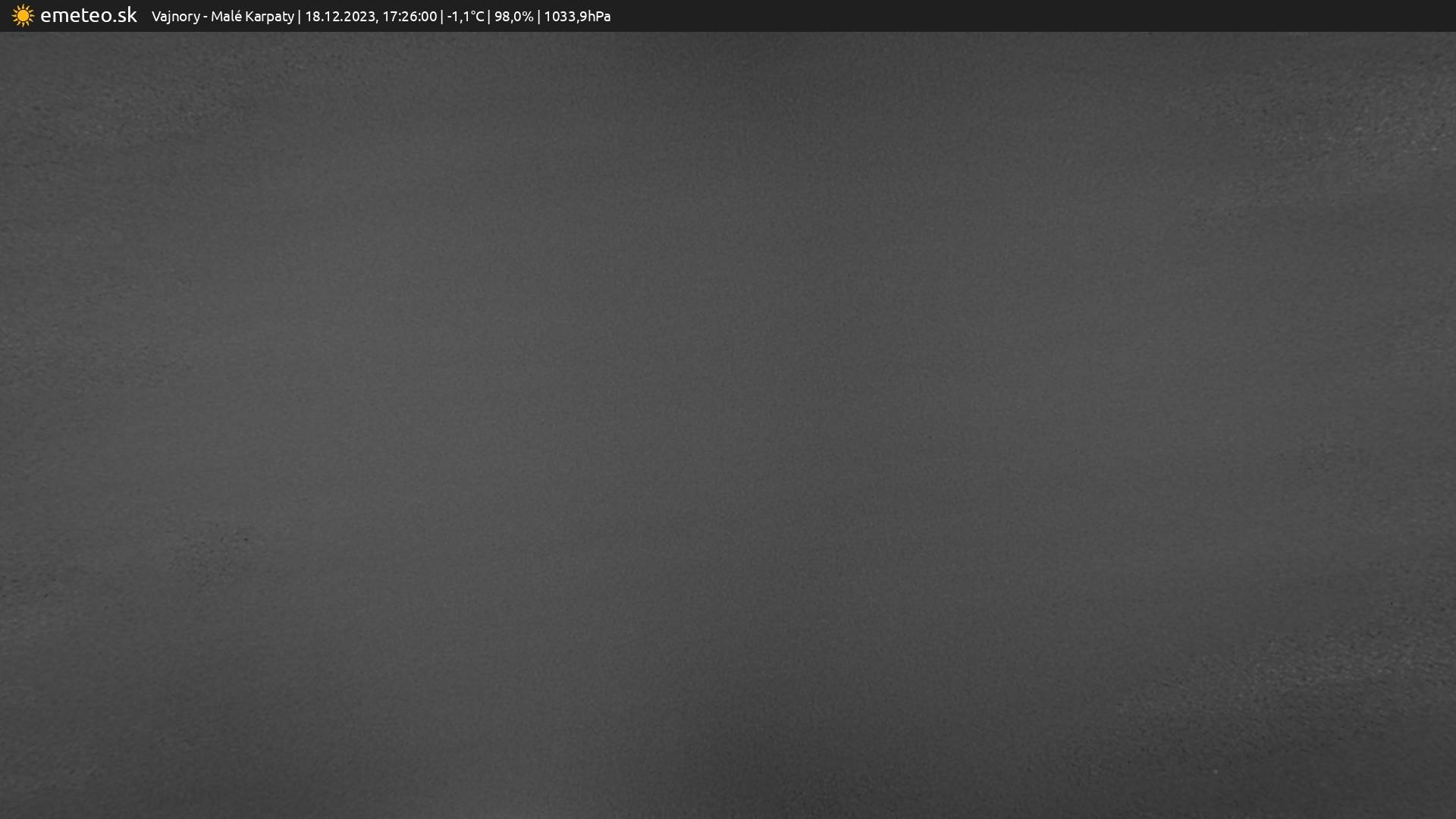The width and height of the screenshot is (1456, 819).
Task: Click the dash between Vajnory and Malé
Action: coord(206,17)
